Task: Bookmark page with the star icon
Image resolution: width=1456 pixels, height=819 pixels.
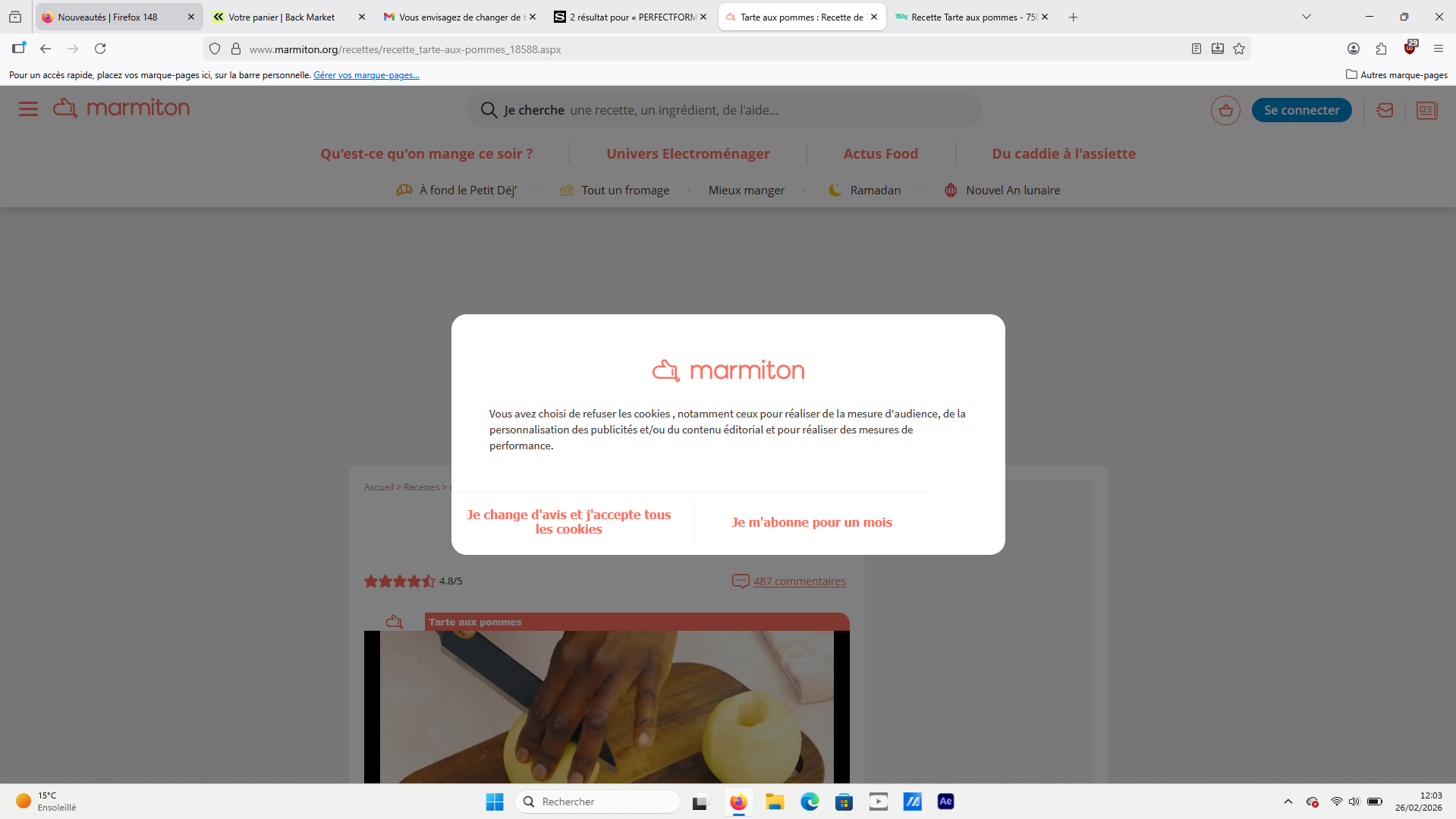Action: 1239,49
